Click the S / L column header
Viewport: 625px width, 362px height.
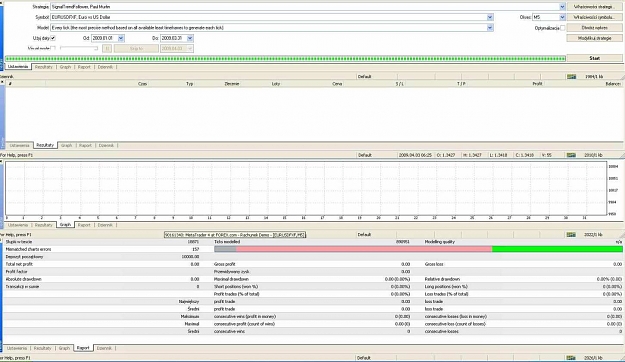(399, 84)
